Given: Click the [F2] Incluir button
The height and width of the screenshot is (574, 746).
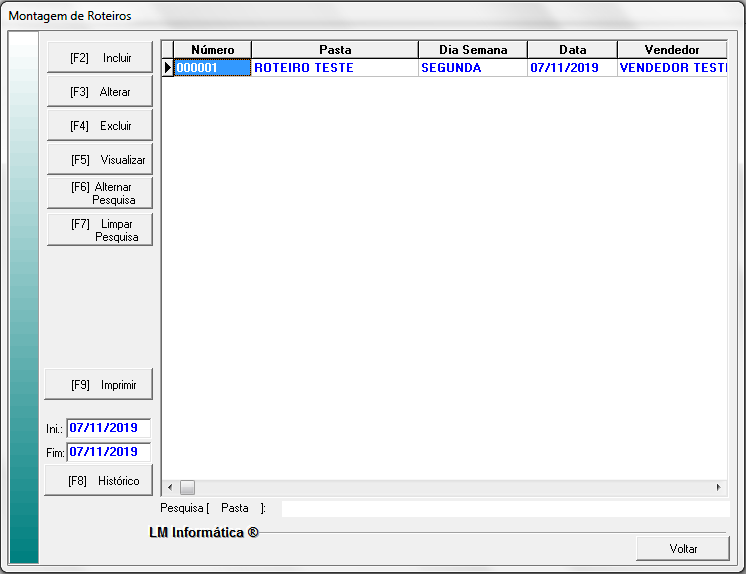Looking at the screenshot, I should point(100,58).
